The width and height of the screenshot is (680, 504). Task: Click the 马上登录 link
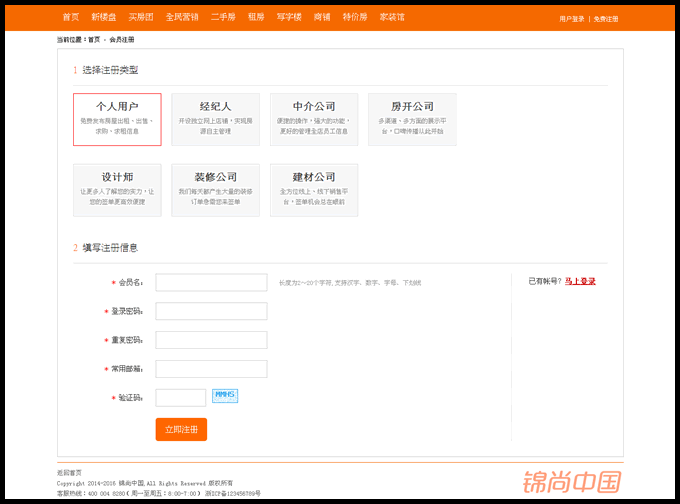pos(580,282)
